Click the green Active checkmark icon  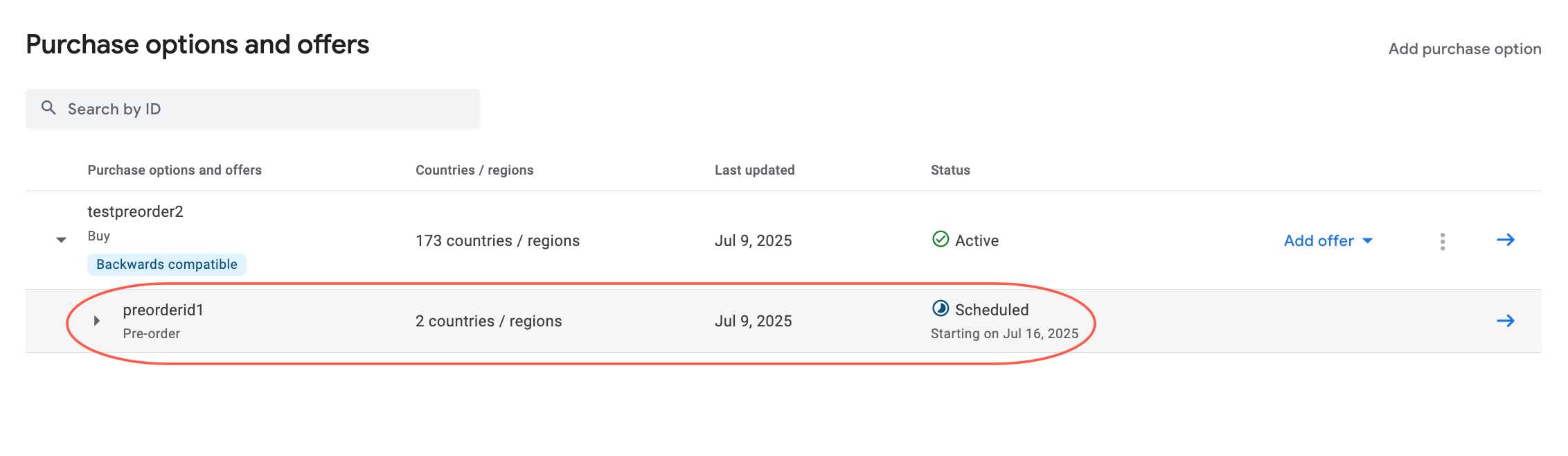point(941,239)
